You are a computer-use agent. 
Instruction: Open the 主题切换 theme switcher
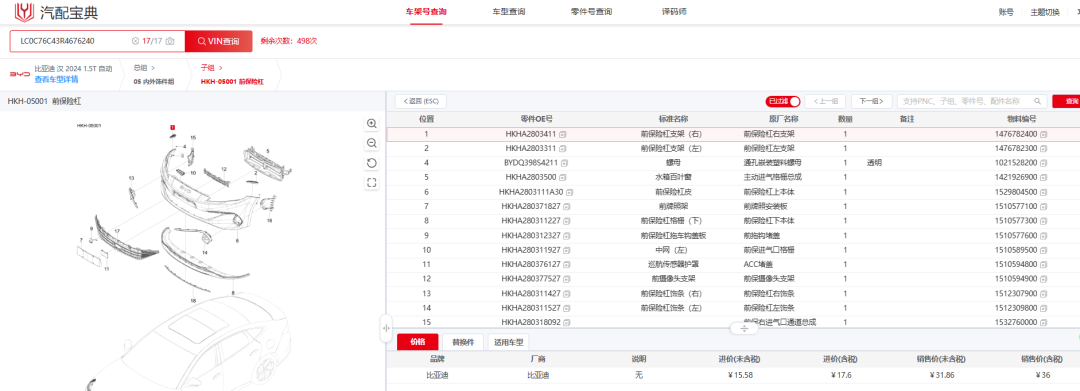click(x=1045, y=12)
